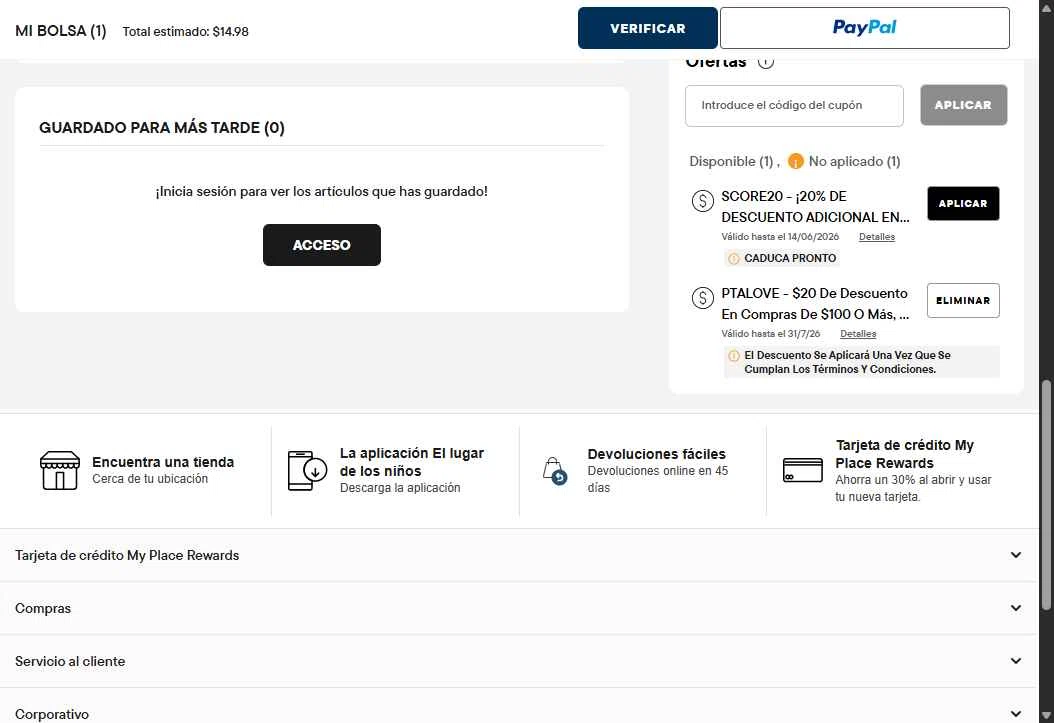Viewport: 1054px width, 723px height.
Task: Click 'Ahorra un 30% al abrir' text
Action: [x=913, y=488]
